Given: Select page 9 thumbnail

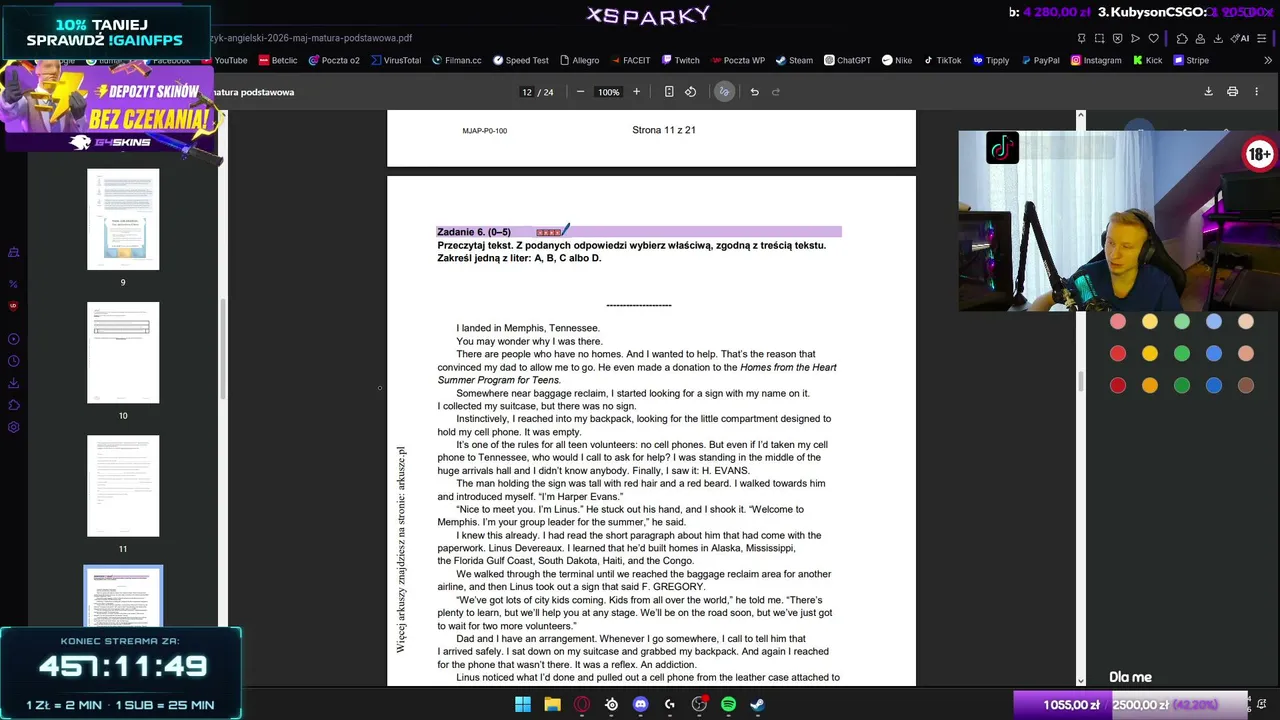Looking at the screenshot, I should [x=123, y=220].
